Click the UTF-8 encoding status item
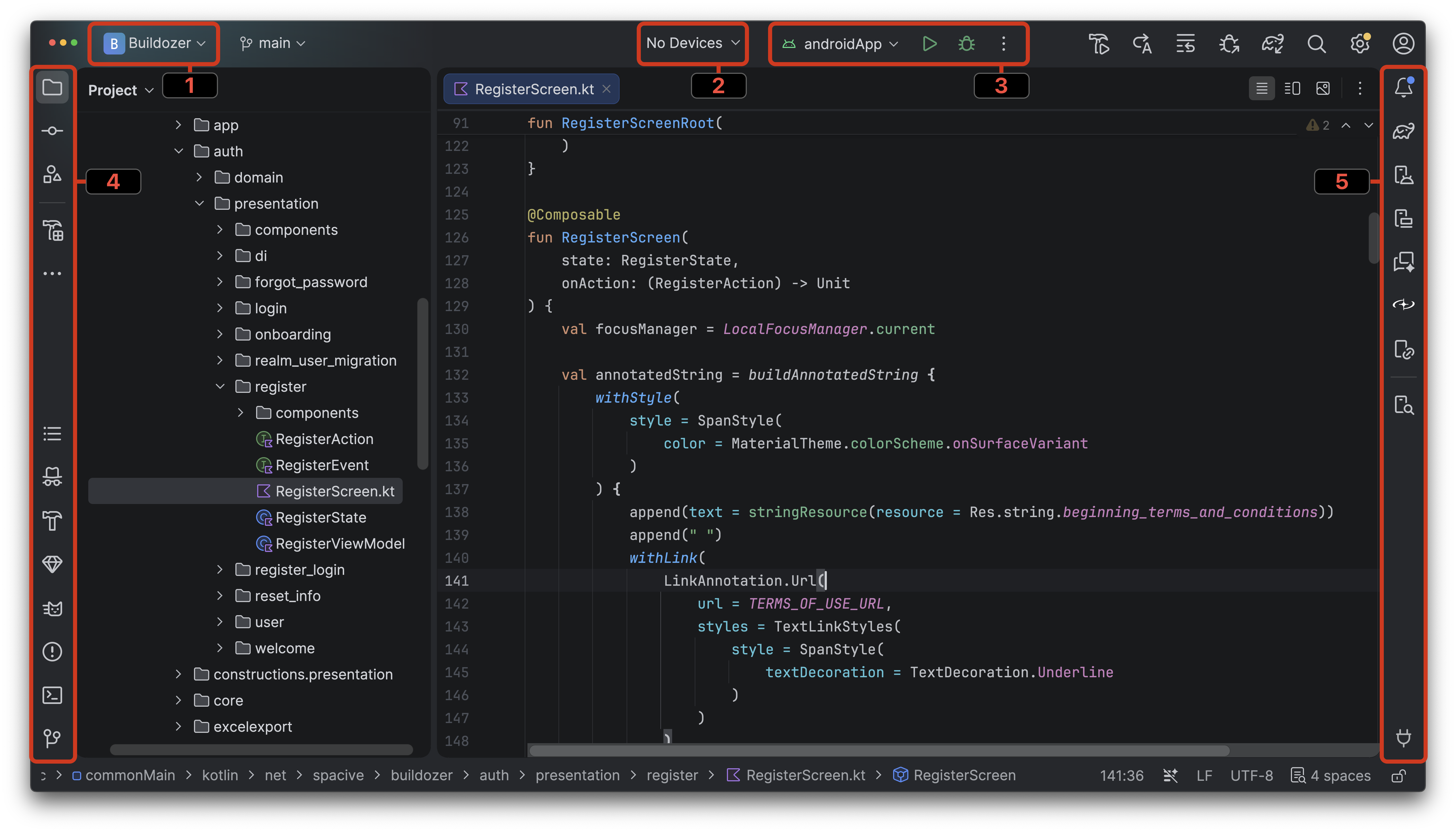This screenshot has width=1456, height=832. point(1251,775)
